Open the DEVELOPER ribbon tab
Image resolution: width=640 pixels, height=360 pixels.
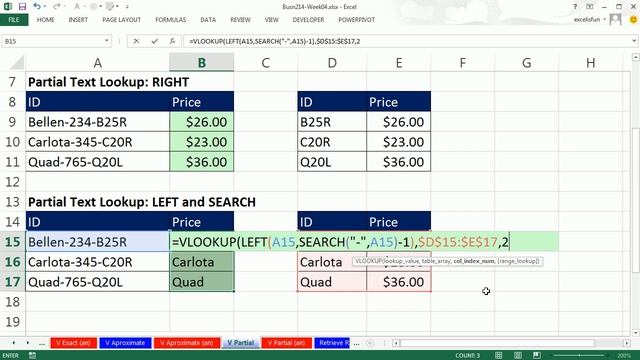coord(308,20)
